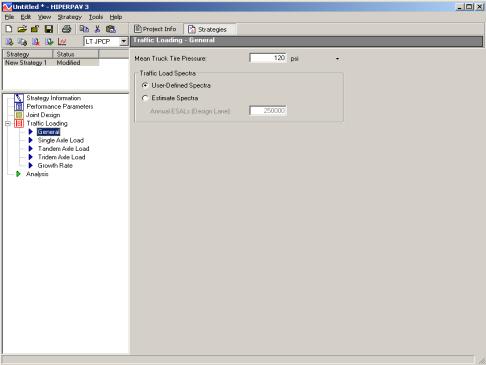Viewport: 486px width, 365px height.
Task: Click the New file toolbar icon
Action: pyautogui.click(x=9, y=29)
